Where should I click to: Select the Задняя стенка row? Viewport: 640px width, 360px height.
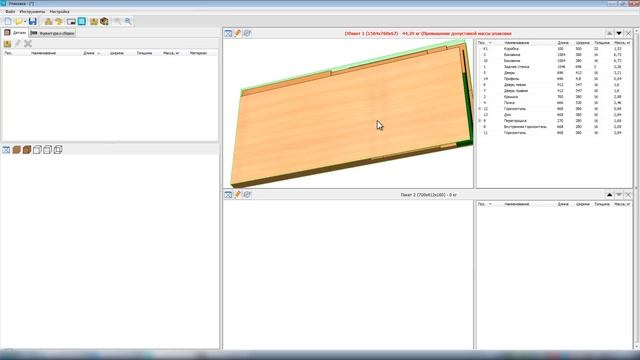point(554,67)
